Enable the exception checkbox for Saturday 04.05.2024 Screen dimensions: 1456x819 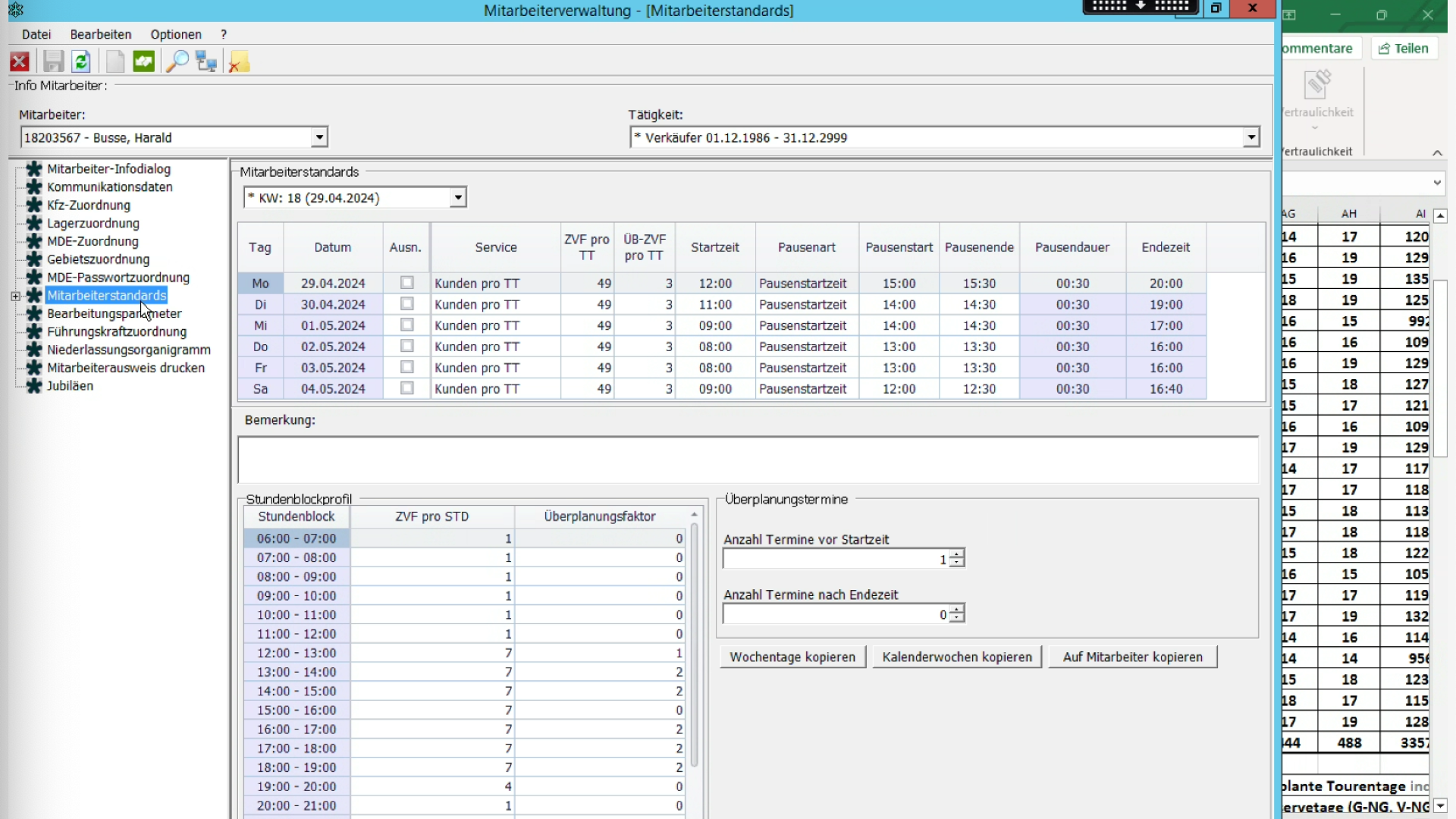point(406,388)
